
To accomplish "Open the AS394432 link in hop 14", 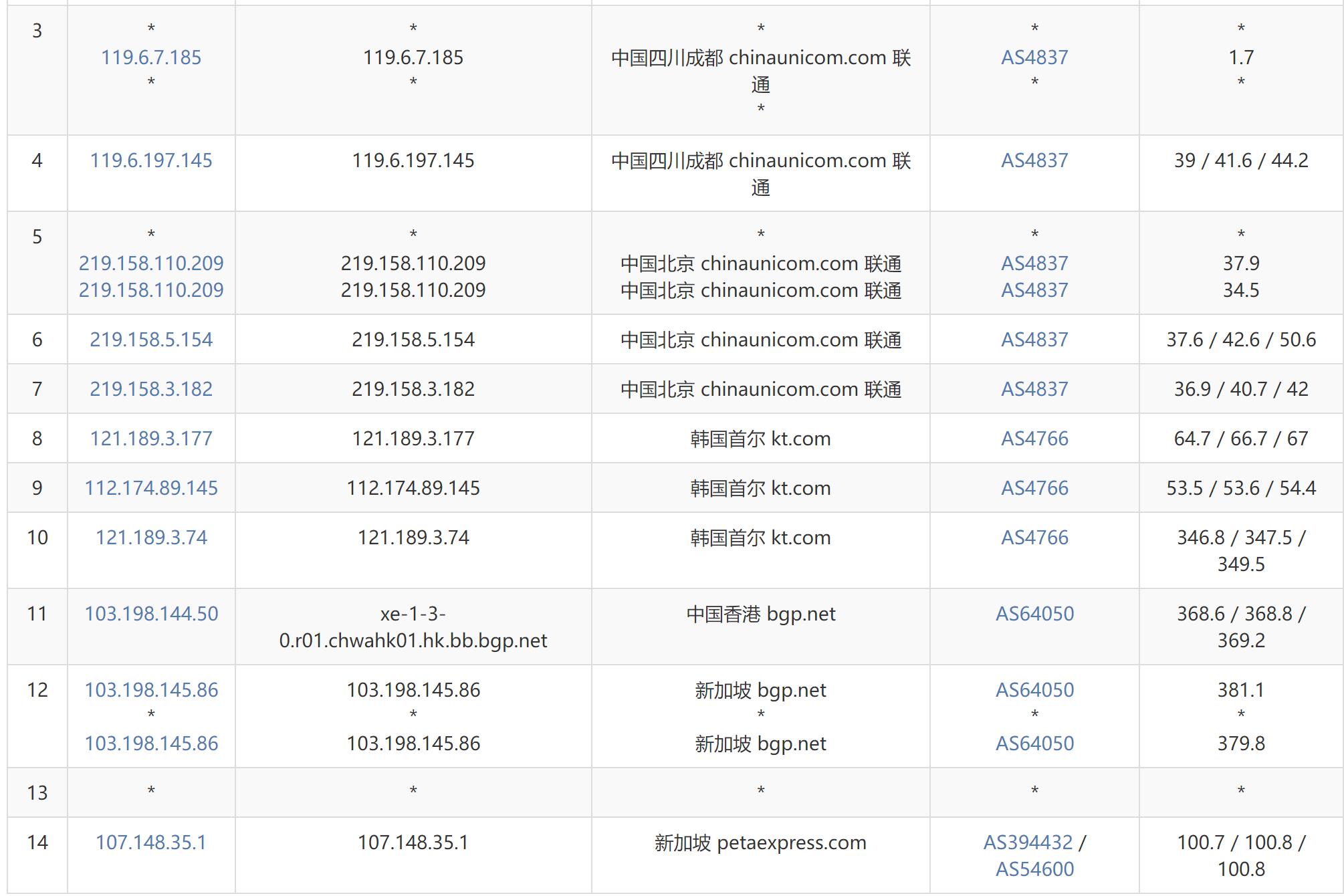I will coord(1028,843).
